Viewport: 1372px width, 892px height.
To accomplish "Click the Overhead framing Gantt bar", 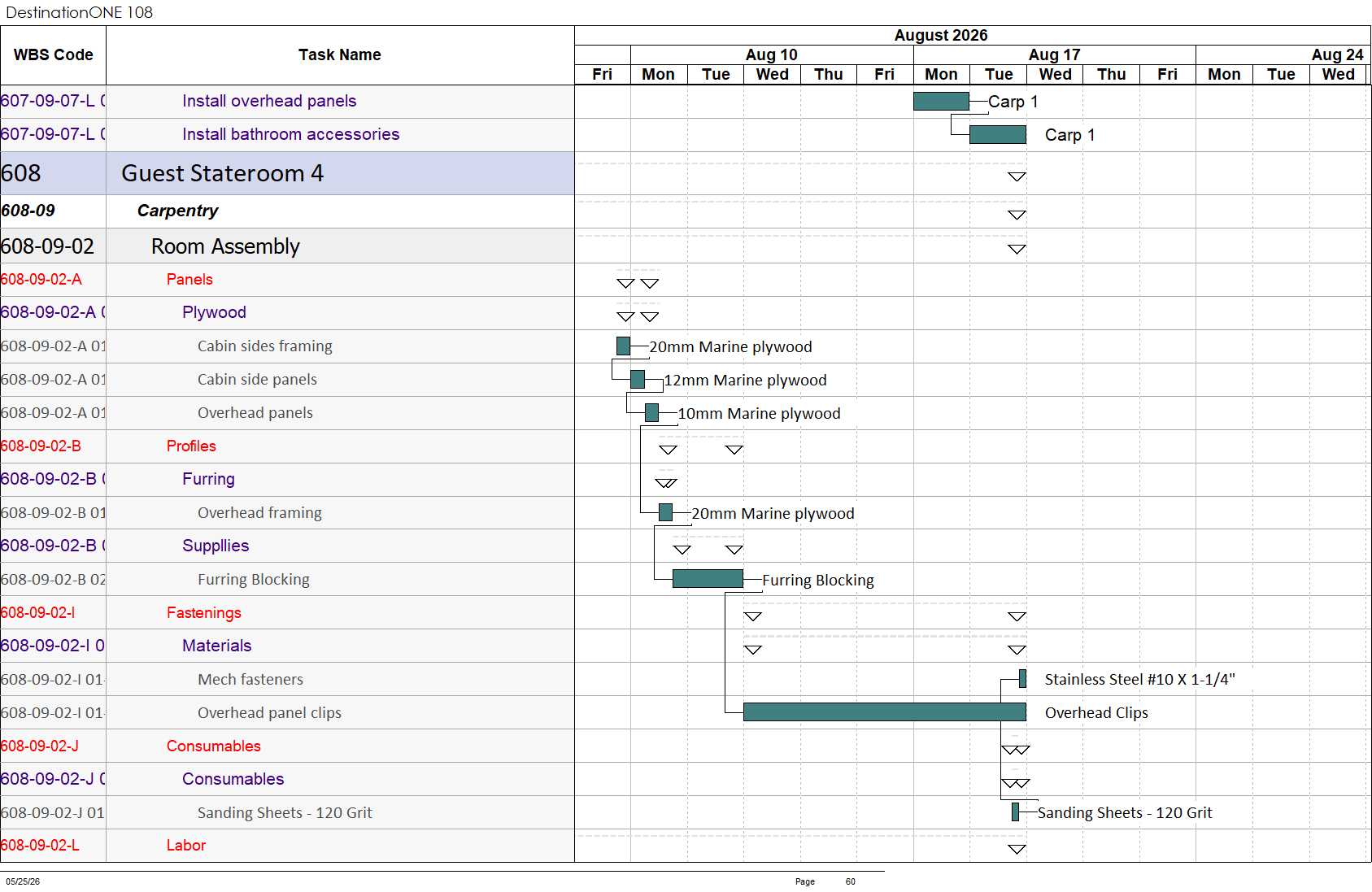I will coord(665,512).
